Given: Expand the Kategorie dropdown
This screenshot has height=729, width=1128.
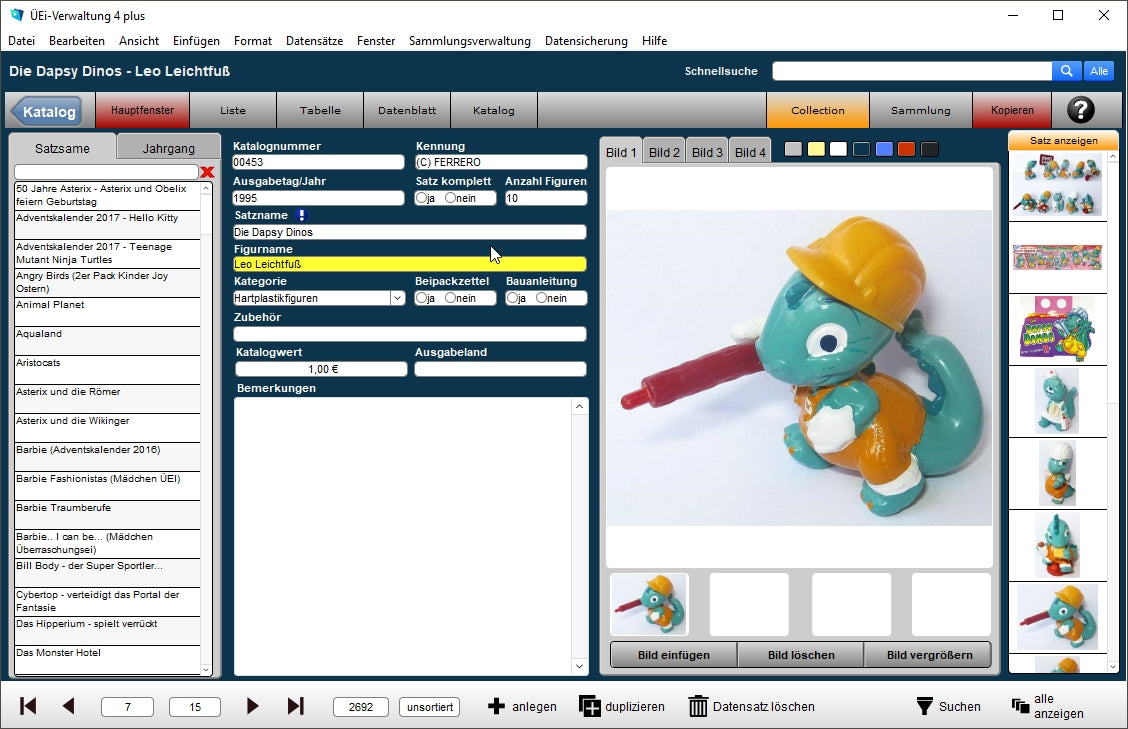Looking at the screenshot, I should [397, 298].
